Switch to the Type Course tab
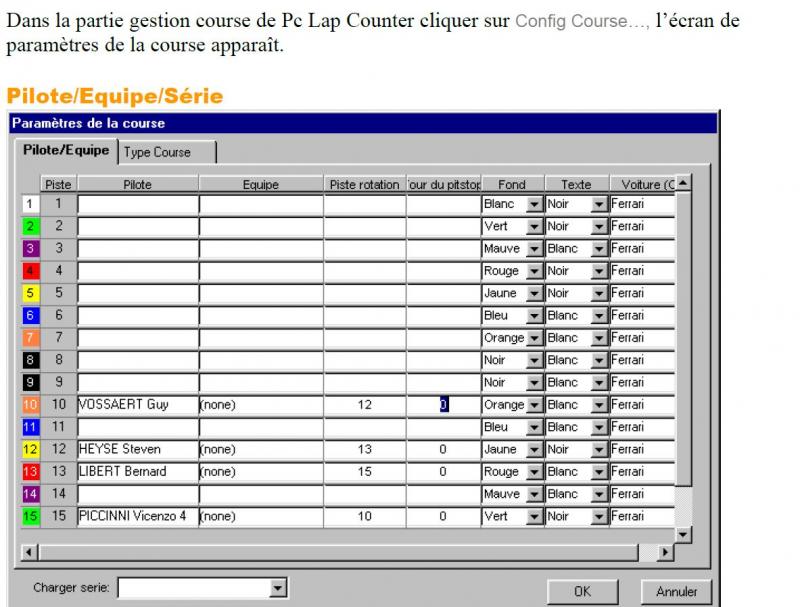The height and width of the screenshot is (607, 800). tap(158, 152)
